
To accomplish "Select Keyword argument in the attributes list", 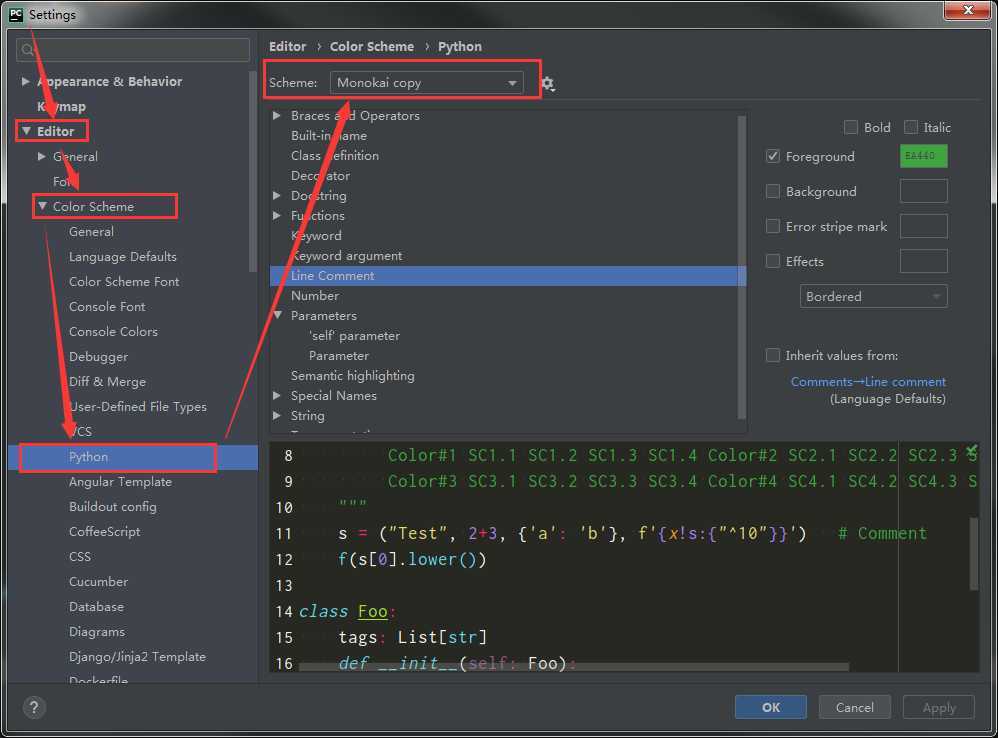I will pyautogui.click(x=346, y=256).
